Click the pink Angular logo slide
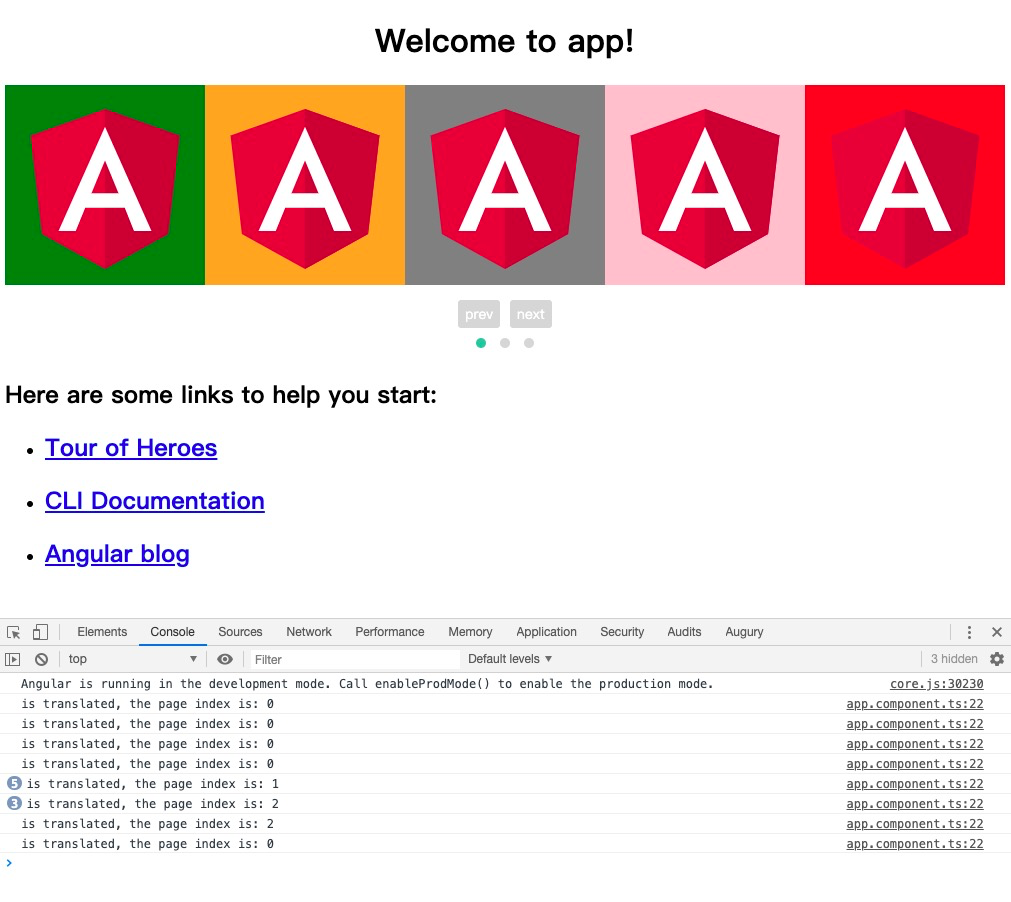The width and height of the screenshot is (1011, 902). point(705,184)
